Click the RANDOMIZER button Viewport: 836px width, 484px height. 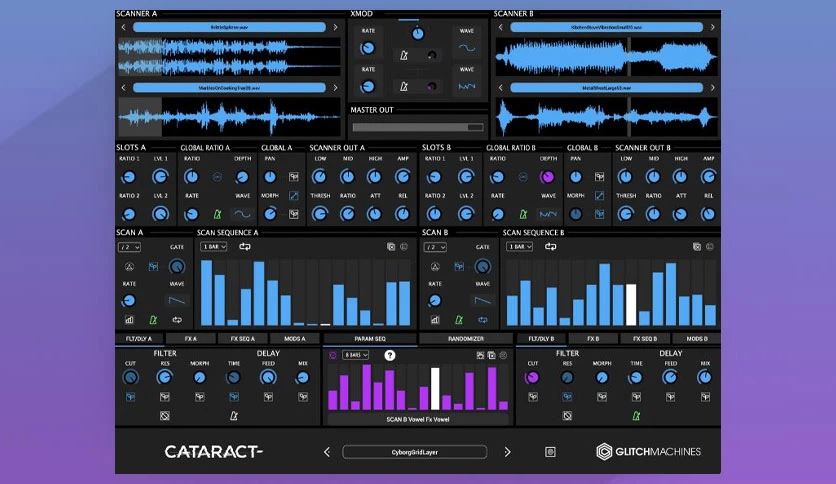point(465,338)
